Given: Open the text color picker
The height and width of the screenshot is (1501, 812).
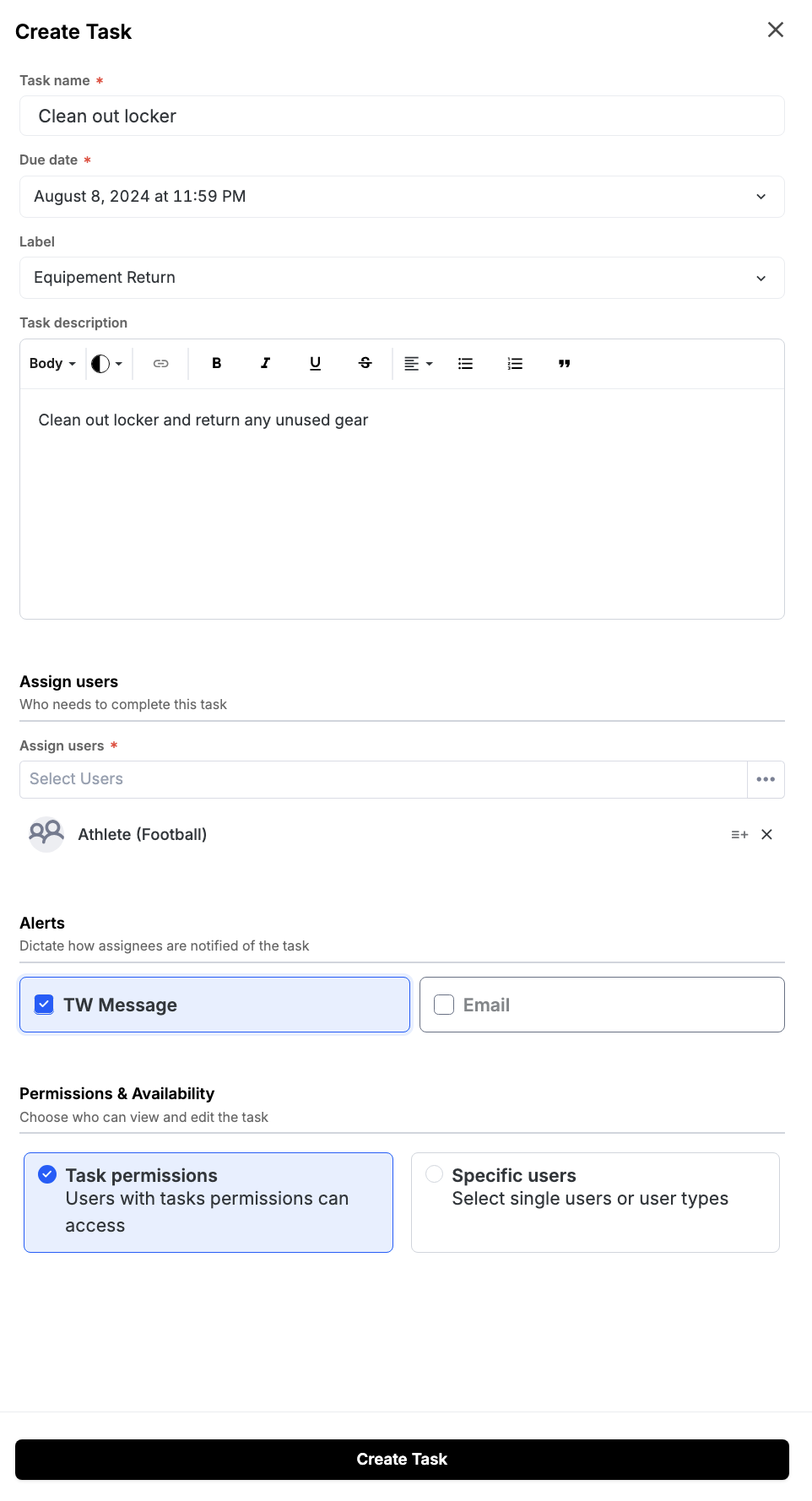Looking at the screenshot, I should pos(107,364).
